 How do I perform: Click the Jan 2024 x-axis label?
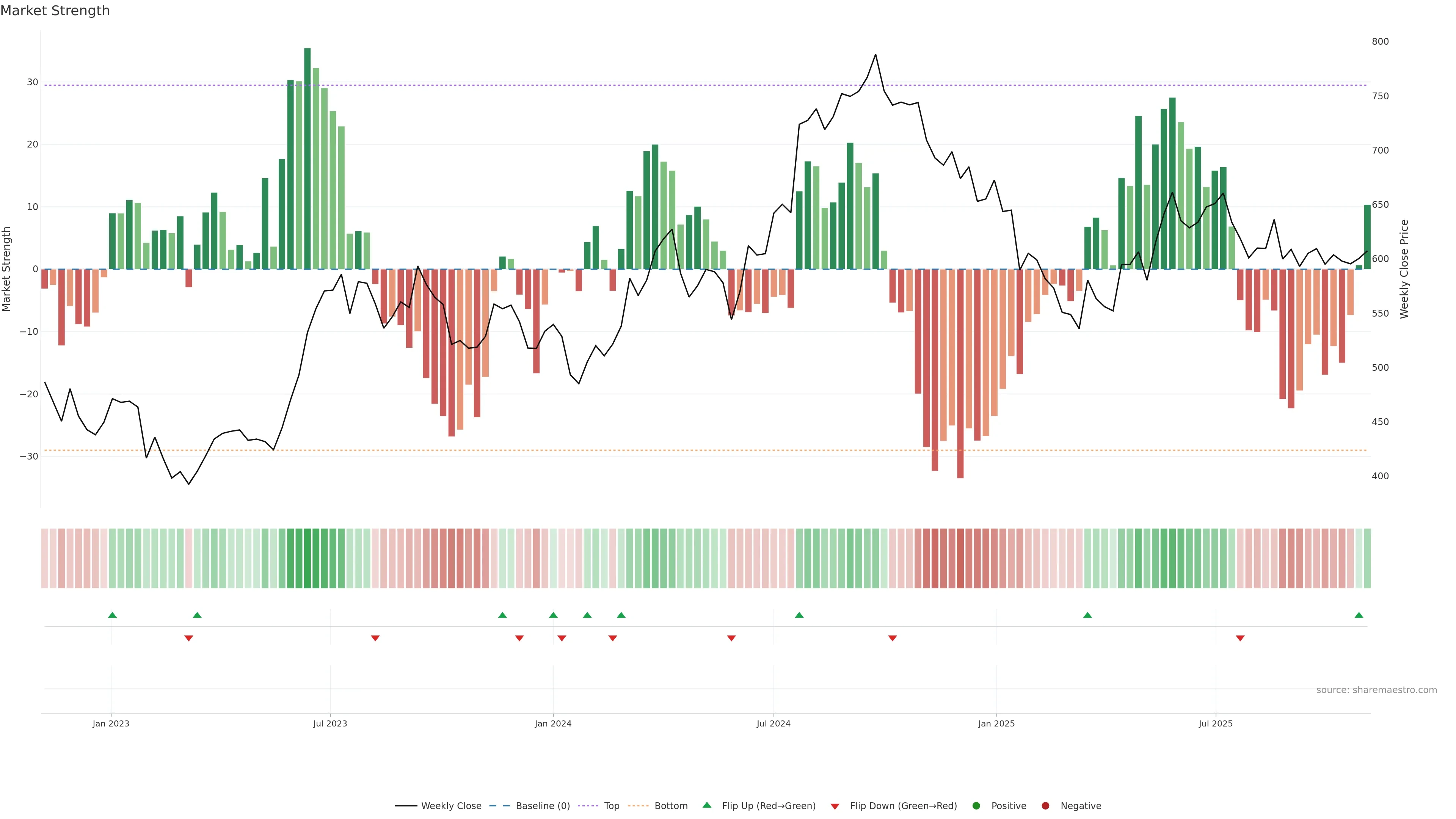(x=553, y=723)
